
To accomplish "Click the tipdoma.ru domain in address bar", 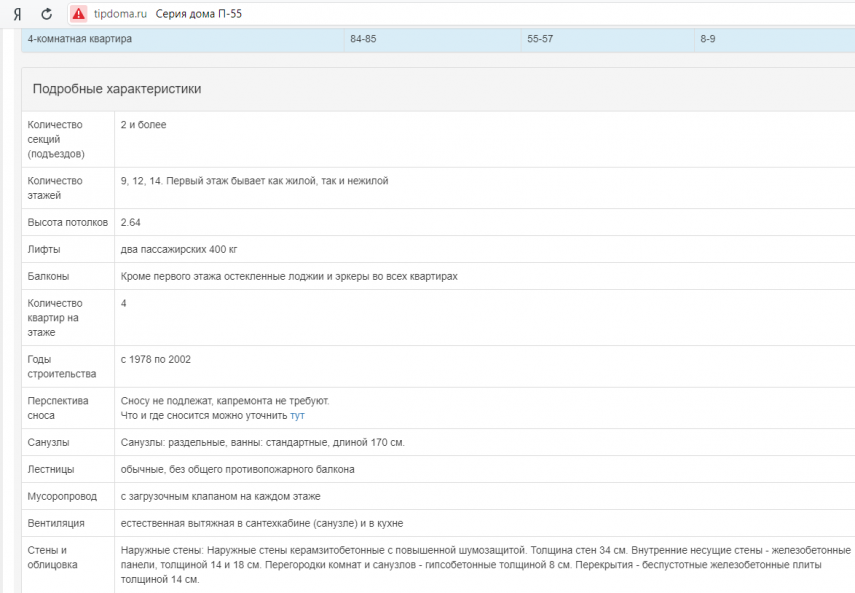I will tap(119, 14).
